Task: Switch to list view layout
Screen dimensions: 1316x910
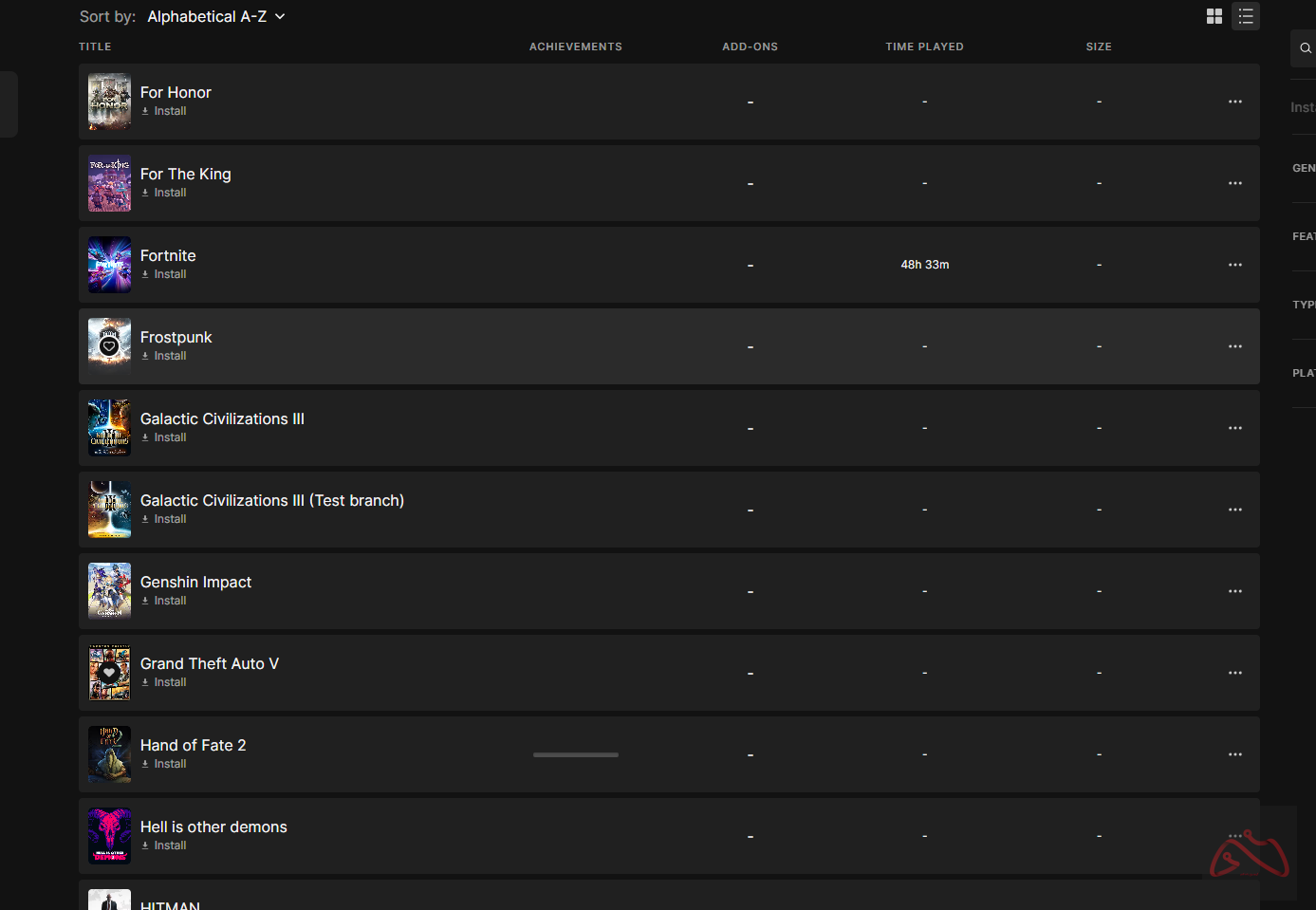Action: 1245,16
